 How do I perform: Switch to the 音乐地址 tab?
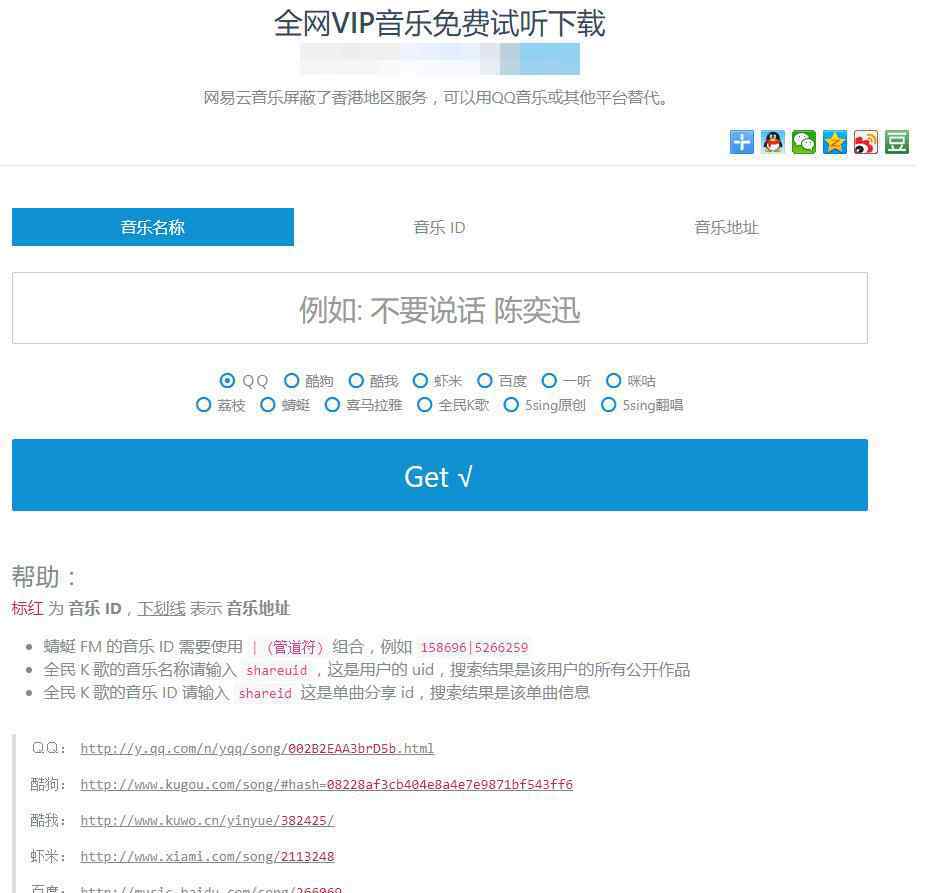(x=726, y=227)
